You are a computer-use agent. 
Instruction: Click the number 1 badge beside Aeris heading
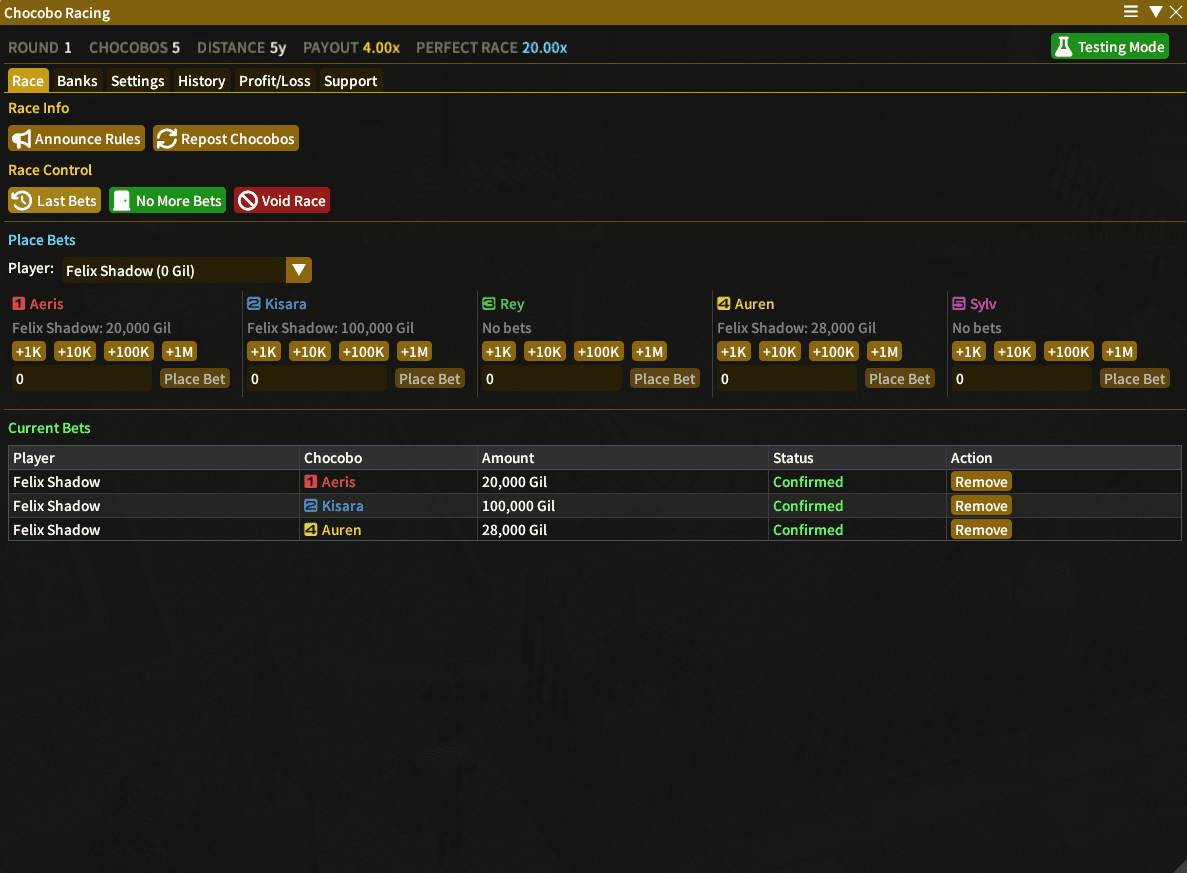click(x=19, y=304)
